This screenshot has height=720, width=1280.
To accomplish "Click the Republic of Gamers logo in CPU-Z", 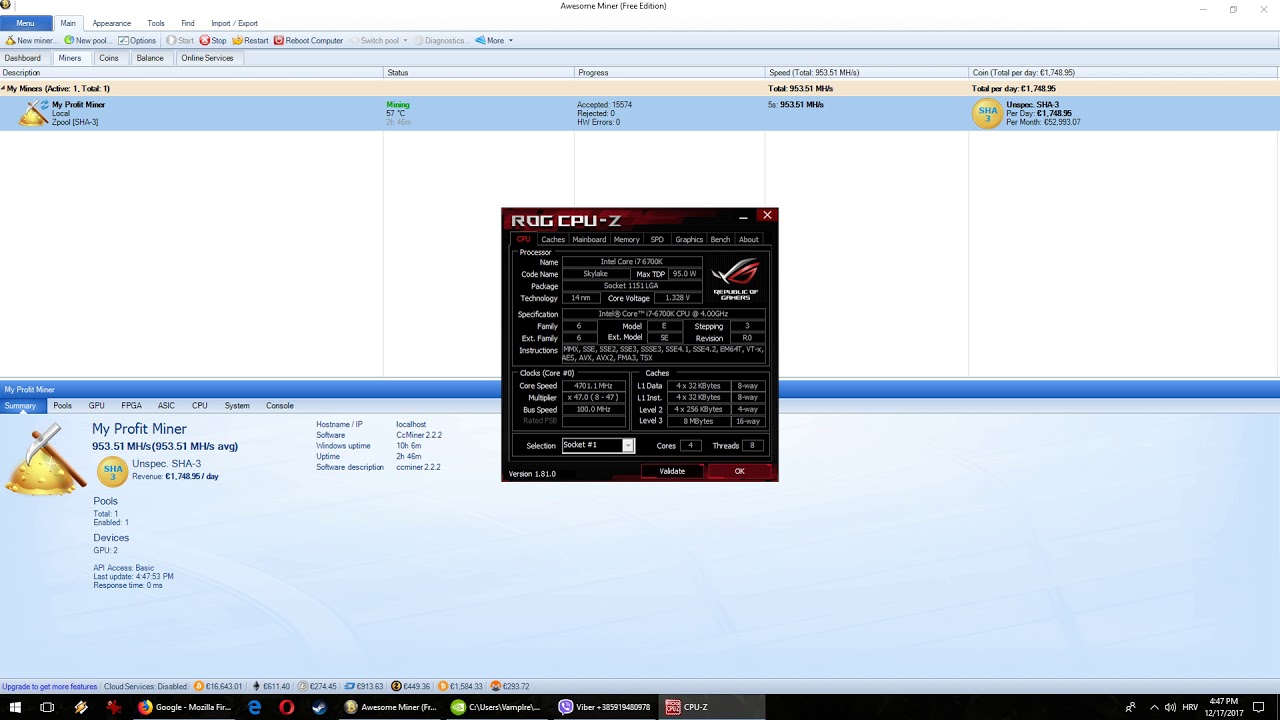I will [735, 280].
